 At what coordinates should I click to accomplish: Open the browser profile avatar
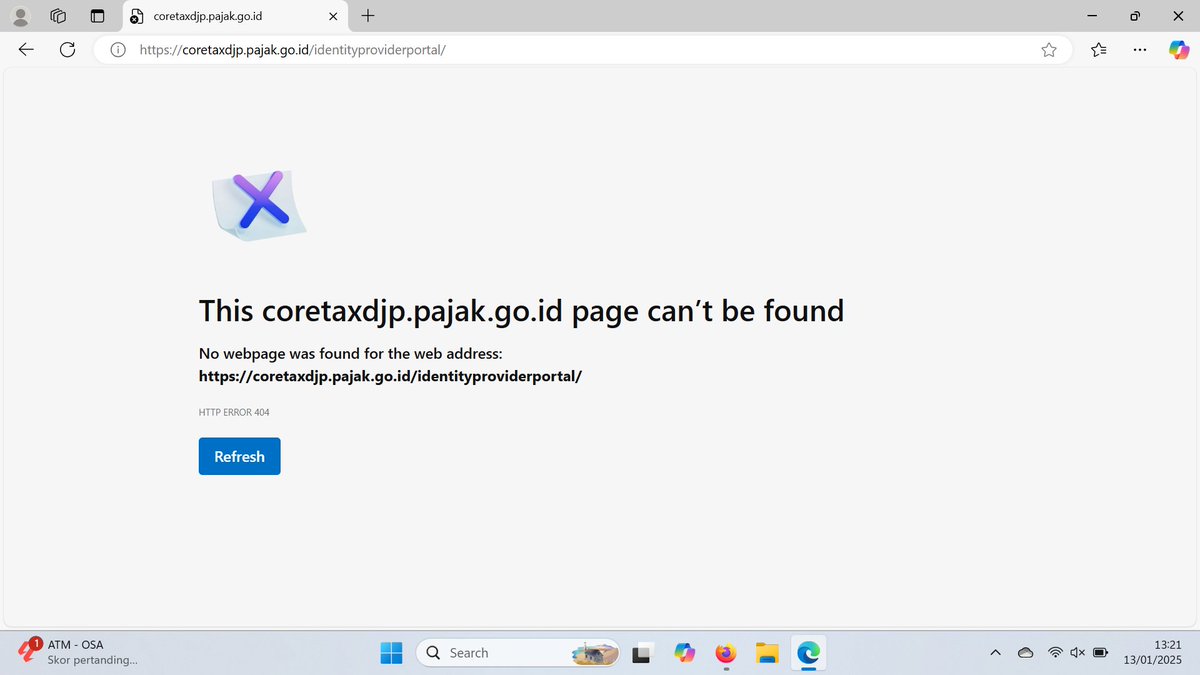20,16
